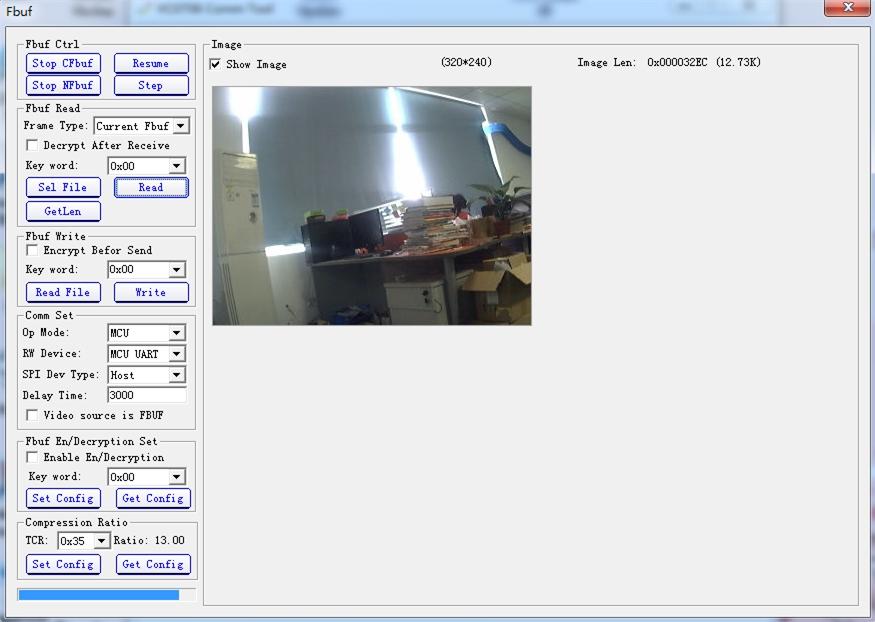
Task: Click Get Config in Compression Ratio
Action: [153, 564]
